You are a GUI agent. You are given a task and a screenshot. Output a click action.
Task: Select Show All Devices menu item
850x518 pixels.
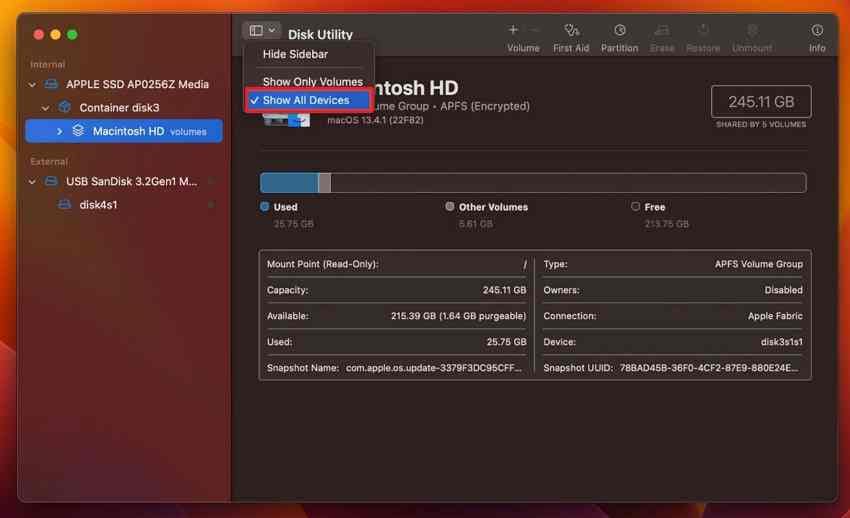308,100
